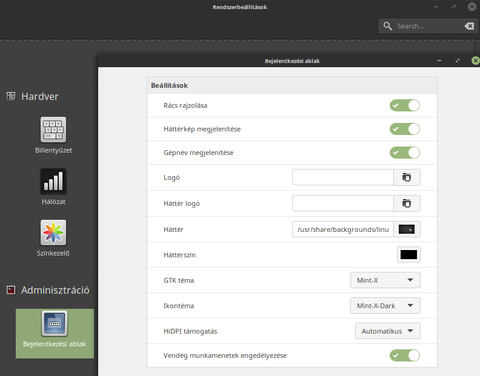
Task: Click the Adminisztráció section header icon
Action: coord(11,290)
